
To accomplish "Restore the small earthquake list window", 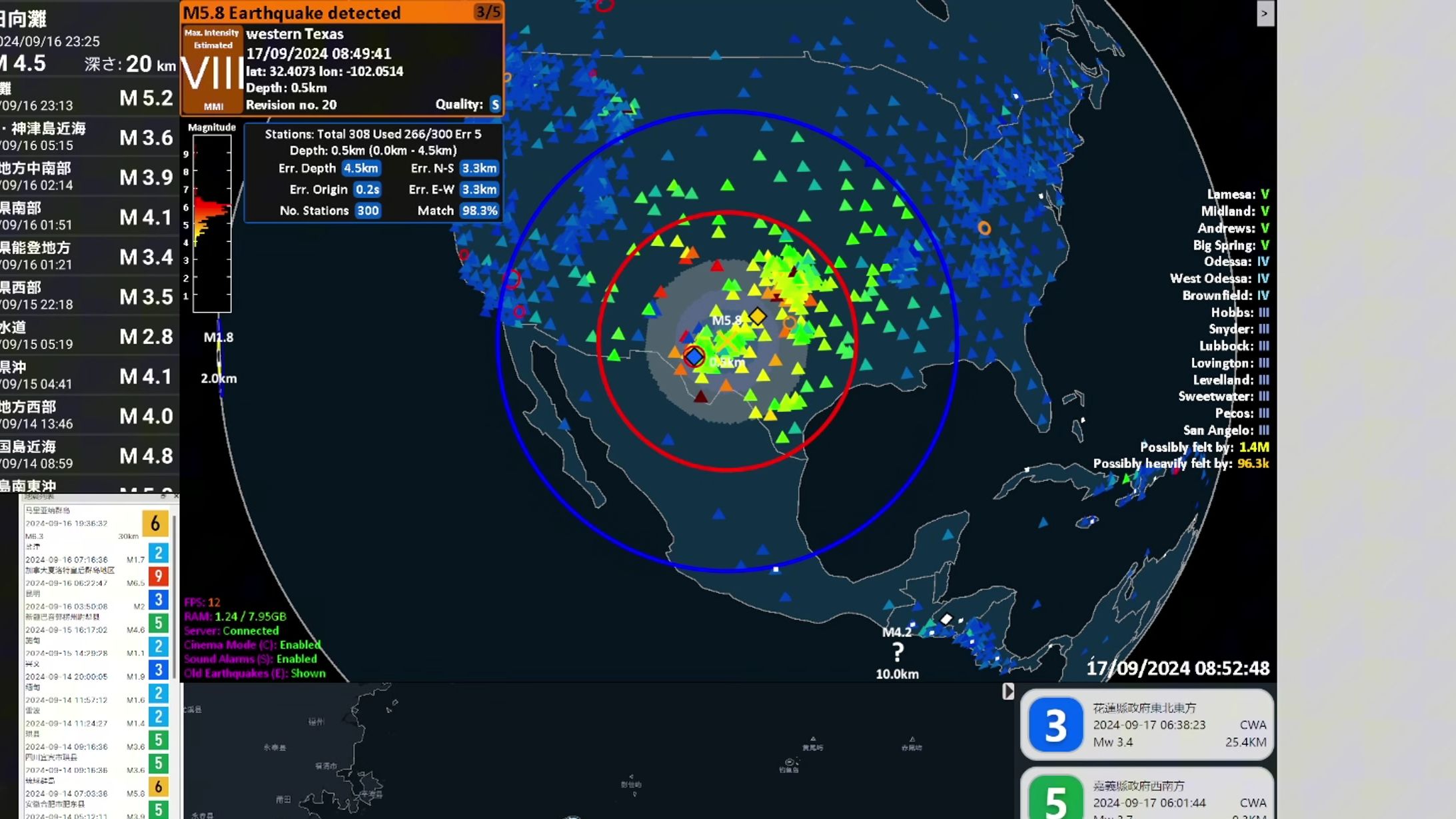I will point(163,496).
